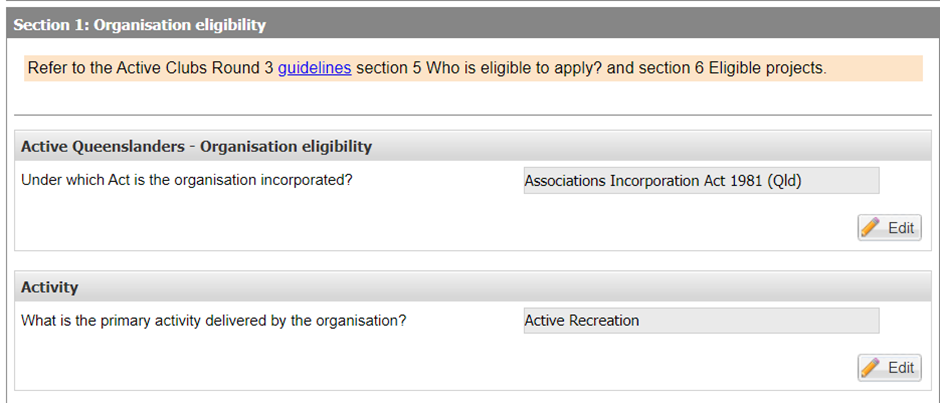Open the guidelines link in the banner
The height and width of the screenshot is (403, 940).
pos(314,68)
